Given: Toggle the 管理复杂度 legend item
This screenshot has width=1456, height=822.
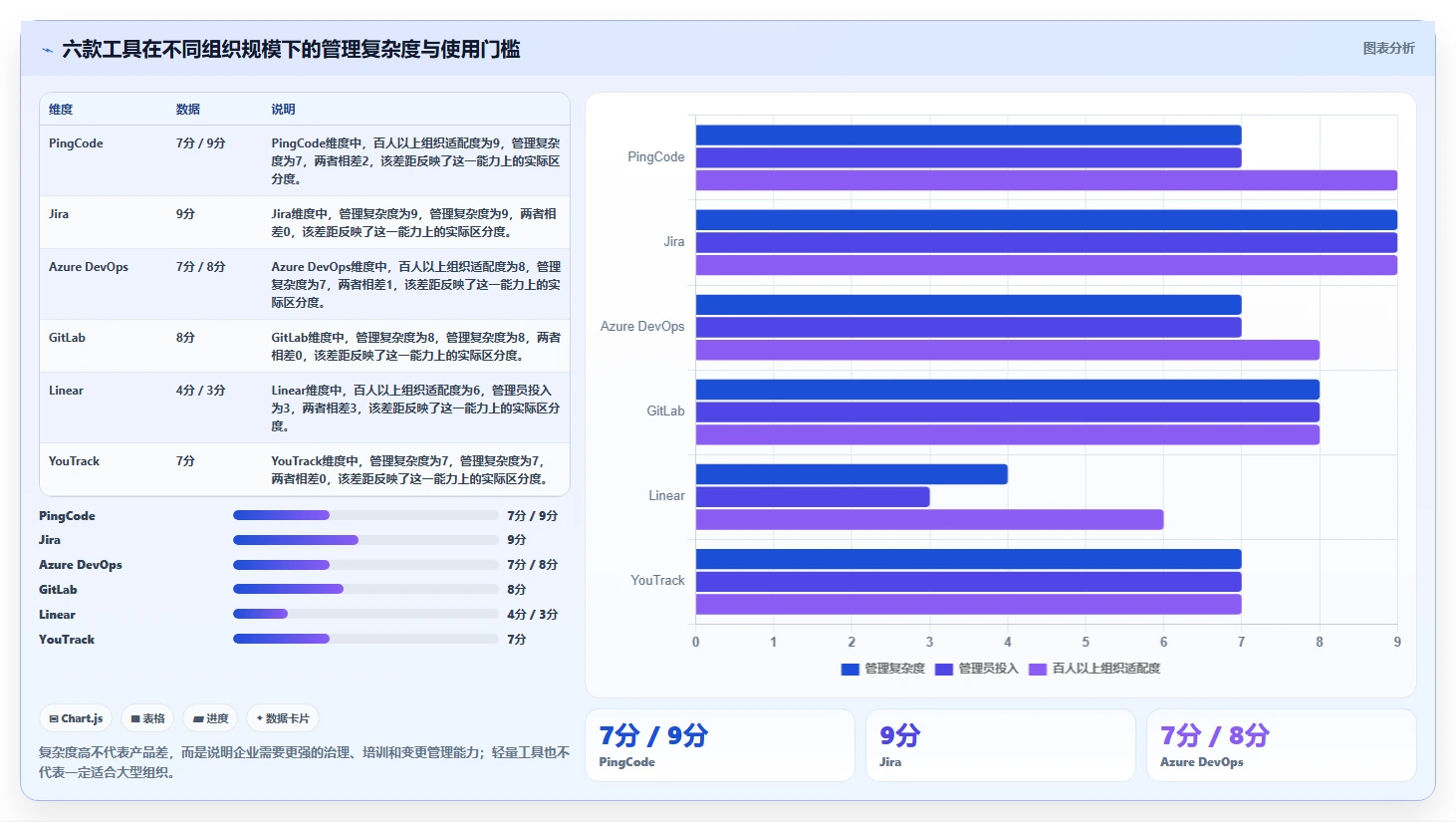Looking at the screenshot, I should [x=883, y=669].
